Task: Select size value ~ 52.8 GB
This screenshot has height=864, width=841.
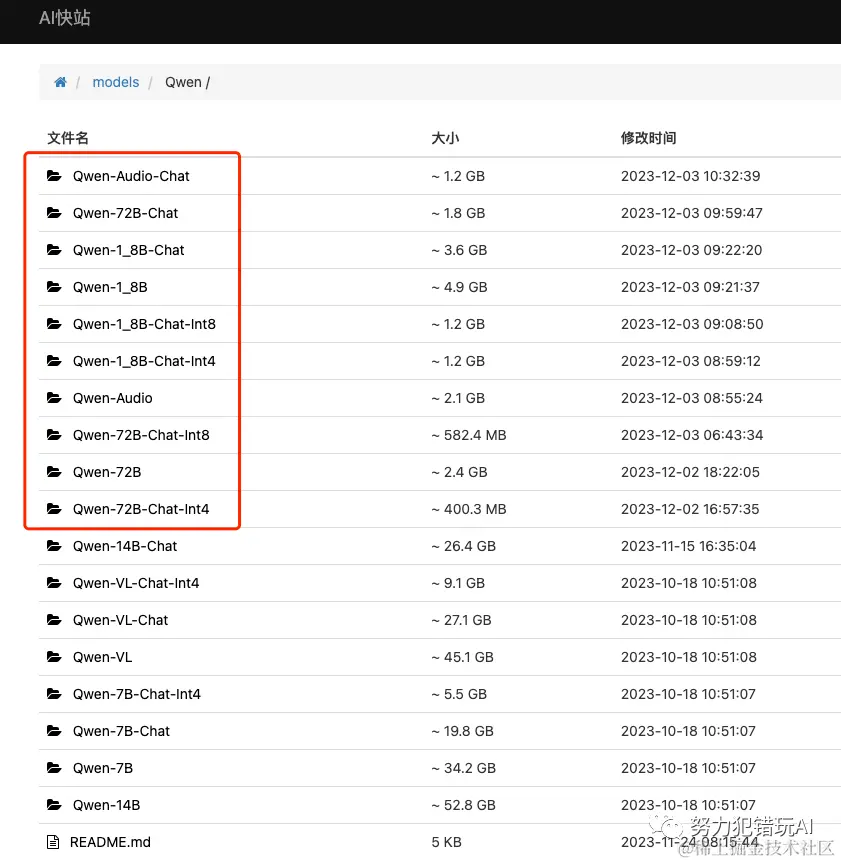Action: 463,805
